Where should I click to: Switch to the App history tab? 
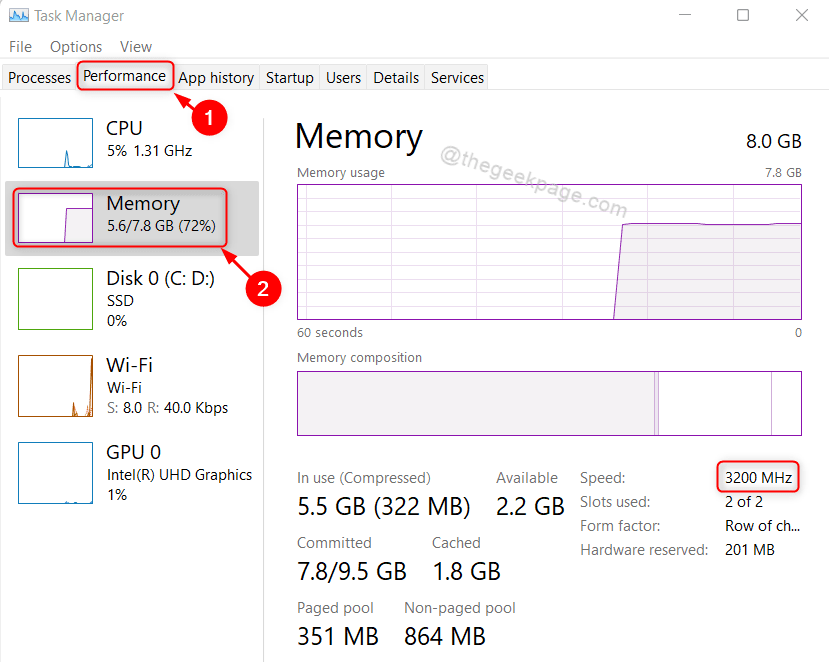(x=215, y=77)
